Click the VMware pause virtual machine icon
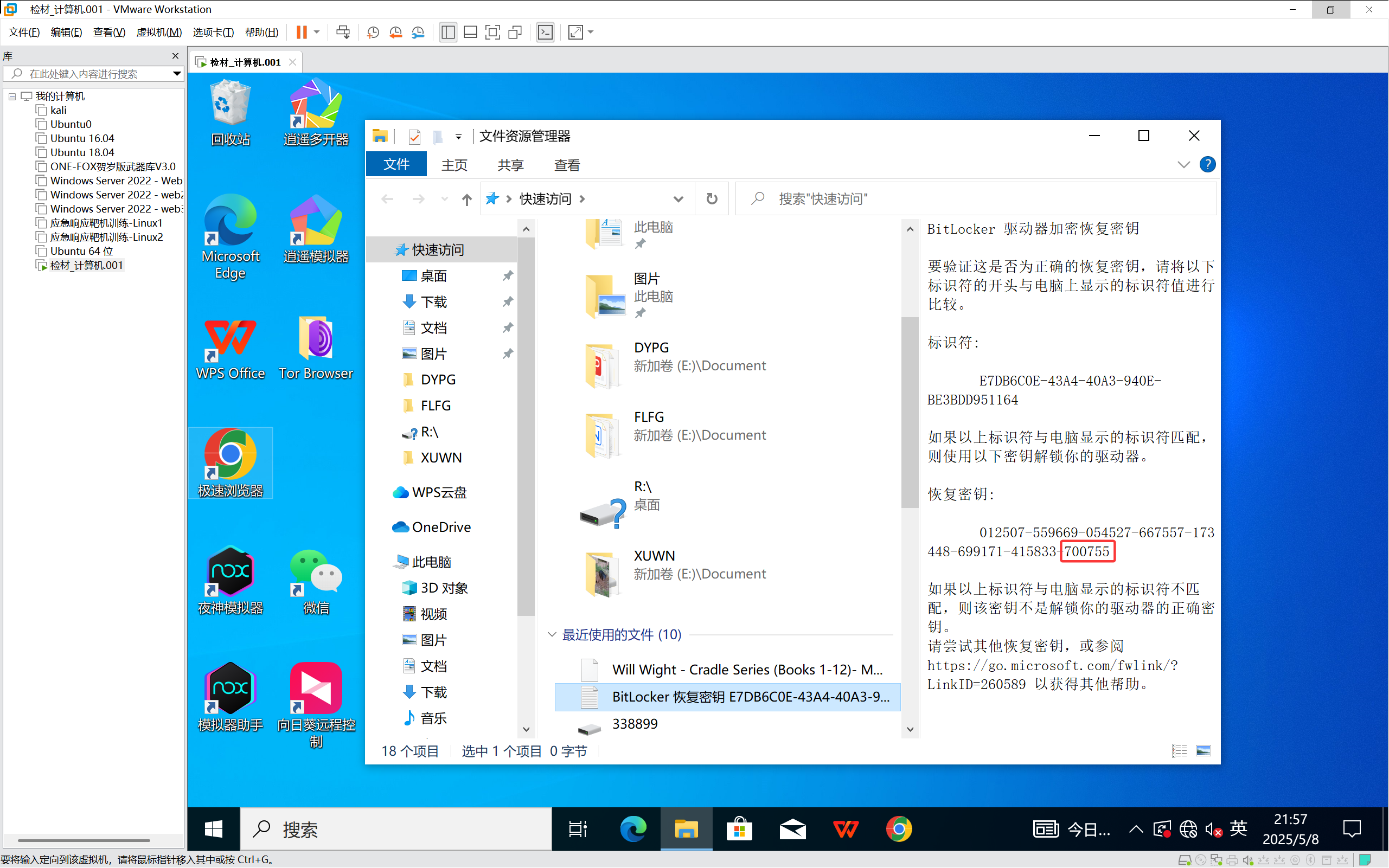Image resolution: width=1389 pixels, height=868 pixels. 302,32
